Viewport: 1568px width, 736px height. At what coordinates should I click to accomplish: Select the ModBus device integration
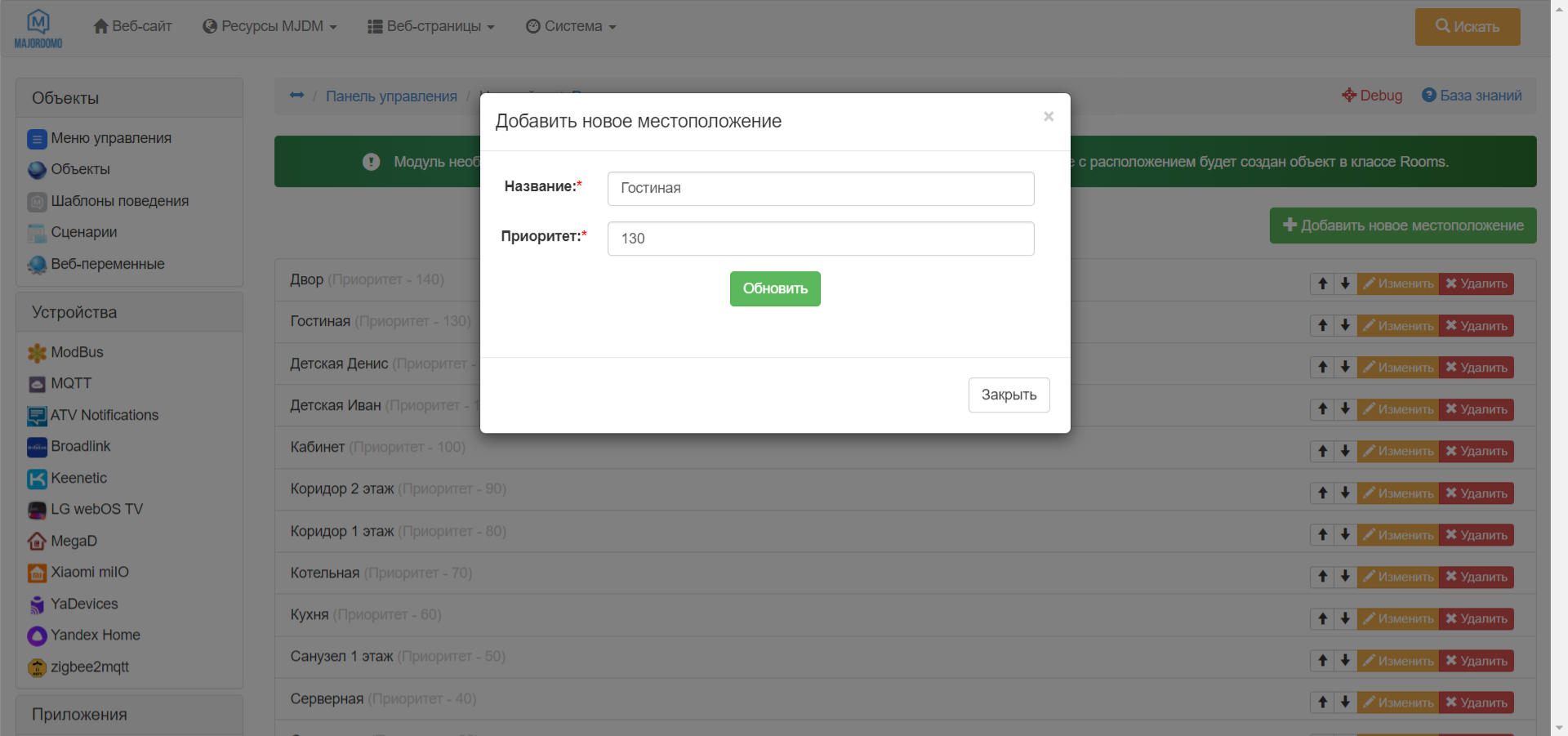[76, 352]
